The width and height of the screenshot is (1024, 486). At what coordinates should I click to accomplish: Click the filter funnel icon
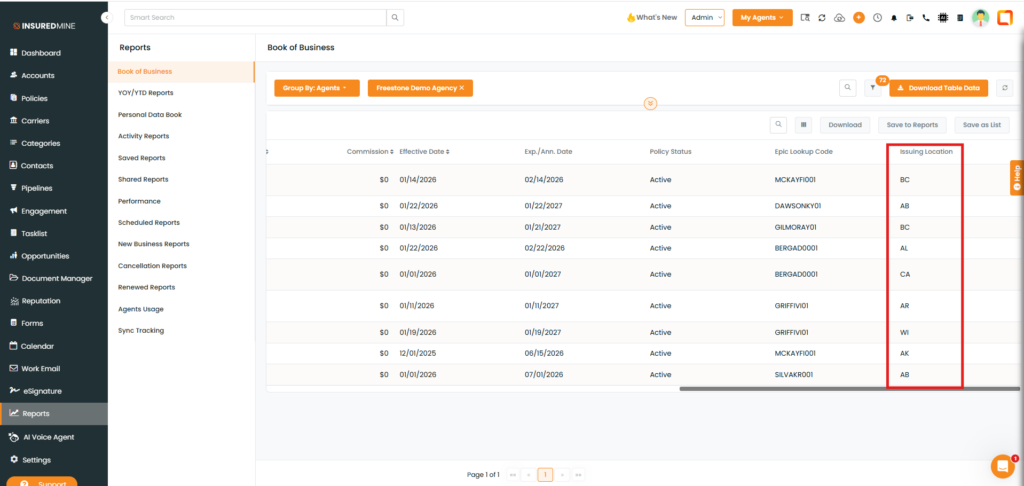click(x=872, y=88)
